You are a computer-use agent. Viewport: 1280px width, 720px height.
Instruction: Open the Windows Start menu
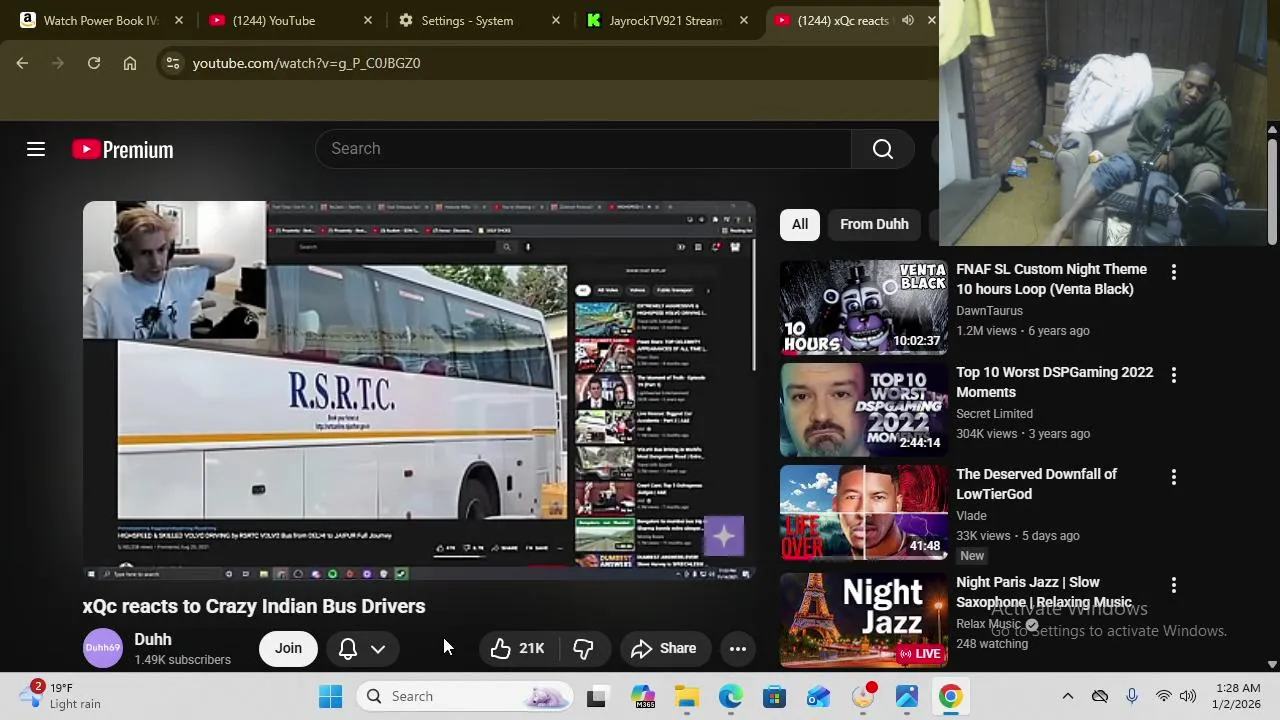pos(331,696)
